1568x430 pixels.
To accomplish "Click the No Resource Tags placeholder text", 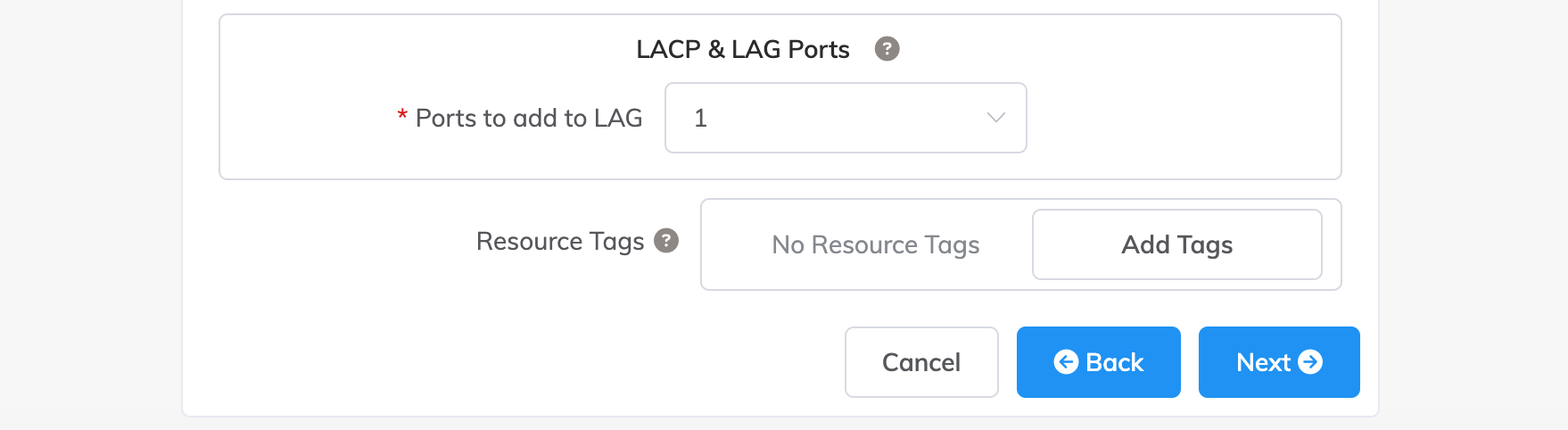I will [x=875, y=244].
